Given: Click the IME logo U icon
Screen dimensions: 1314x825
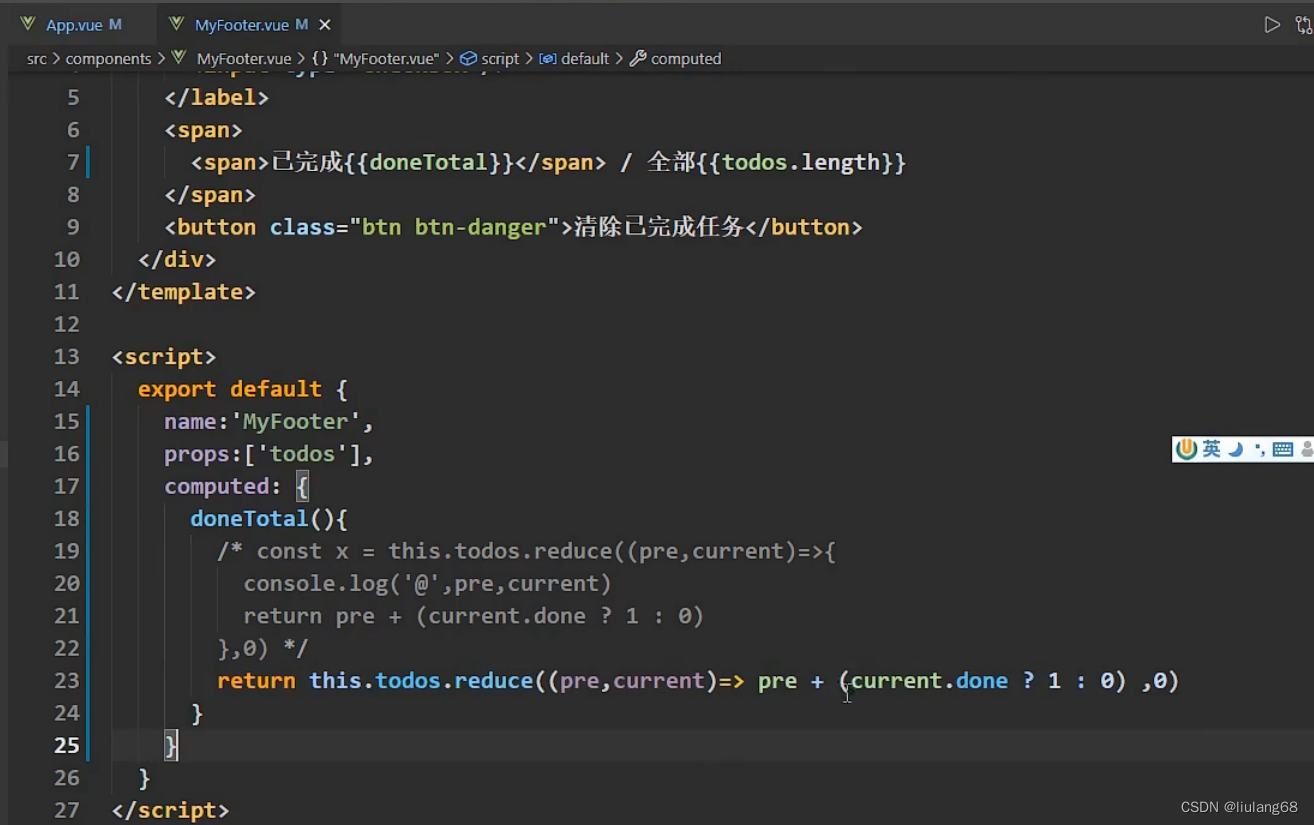Looking at the screenshot, I should click(x=1187, y=449).
